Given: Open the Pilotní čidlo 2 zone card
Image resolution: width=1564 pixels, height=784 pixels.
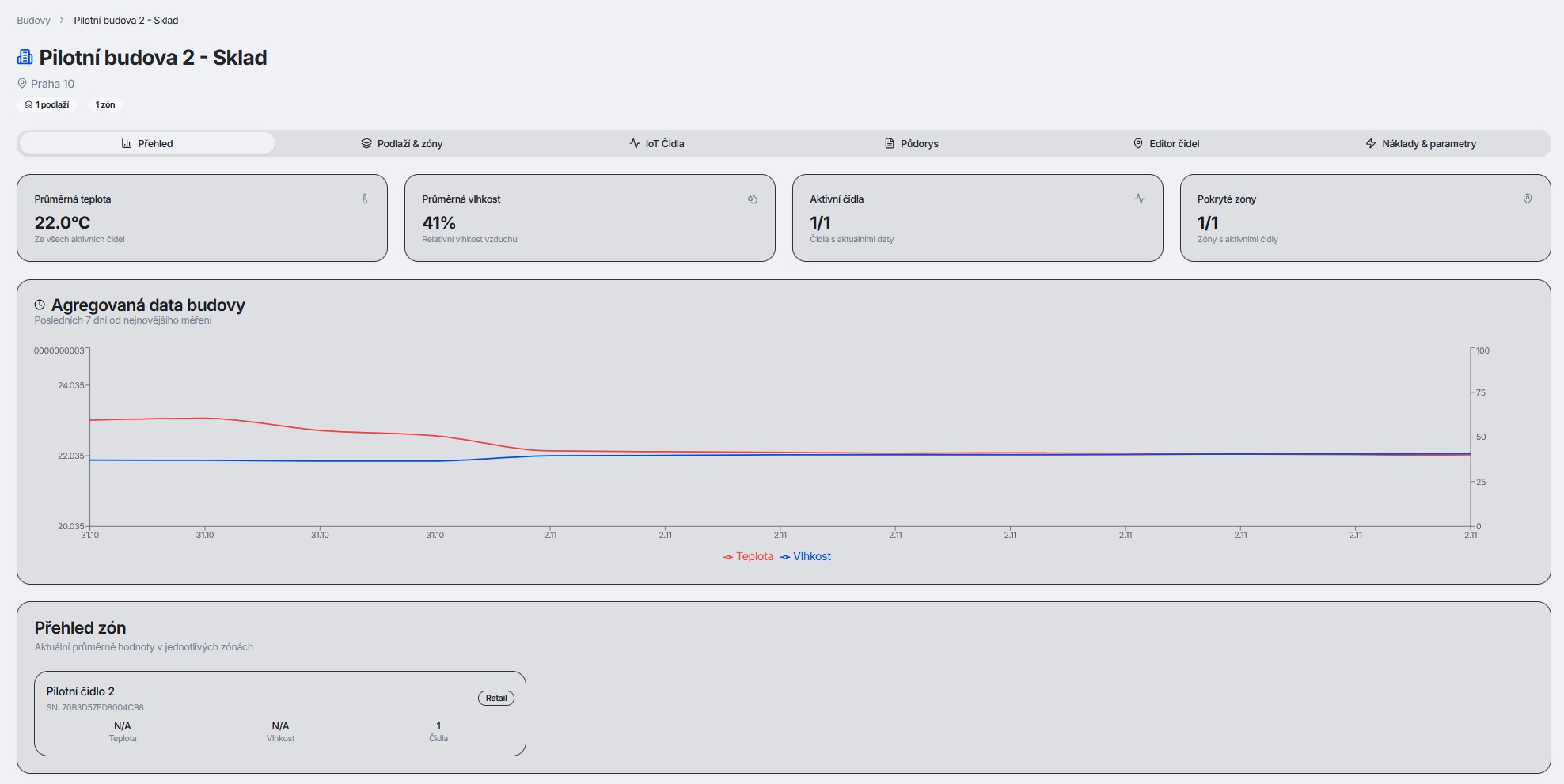Looking at the screenshot, I should coord(279,712).
